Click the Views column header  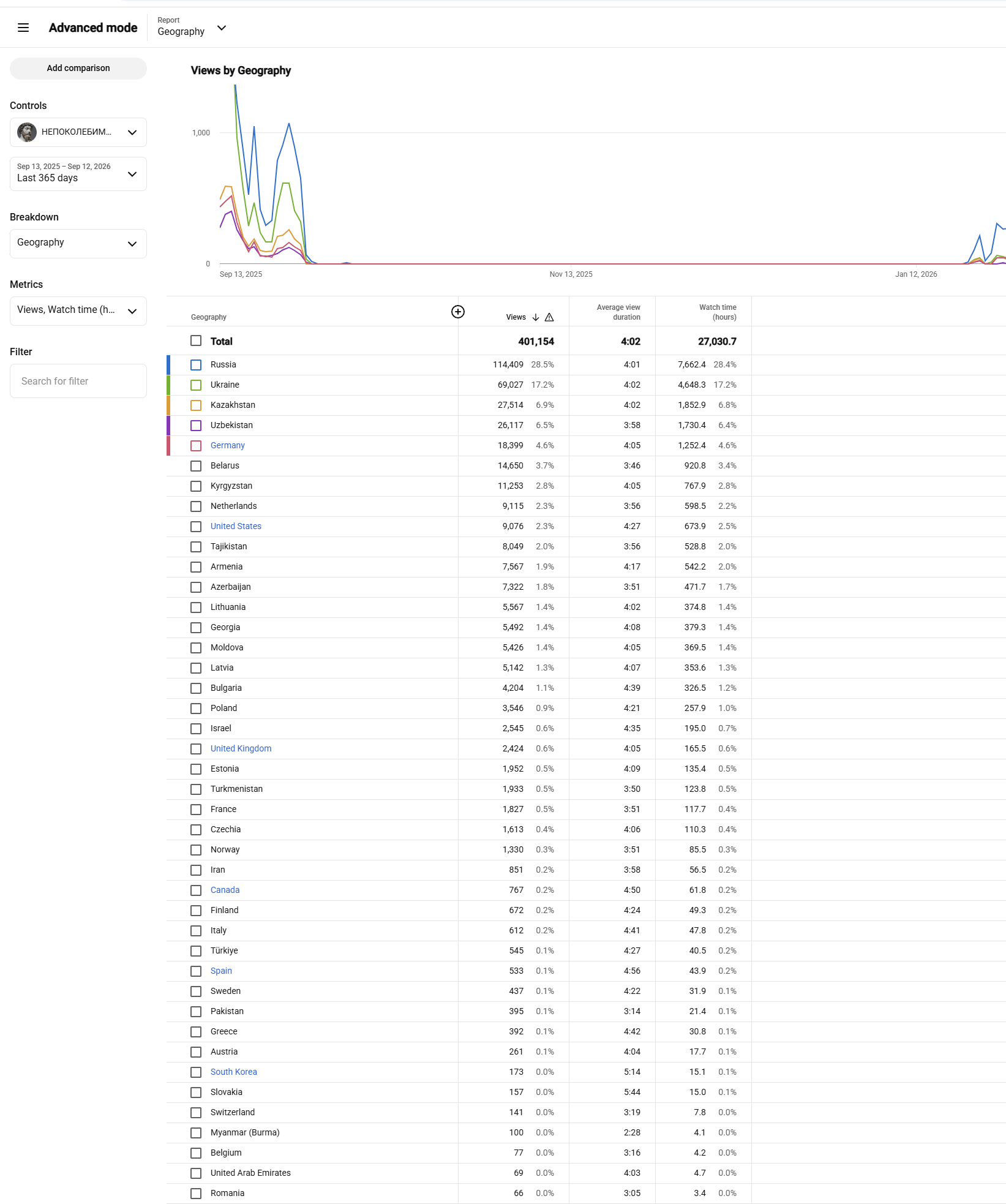tap(516, 317)
